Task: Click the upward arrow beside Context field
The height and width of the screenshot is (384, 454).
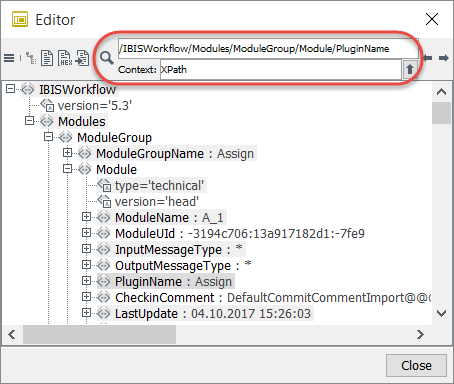Action: click(x=410, y=69)
